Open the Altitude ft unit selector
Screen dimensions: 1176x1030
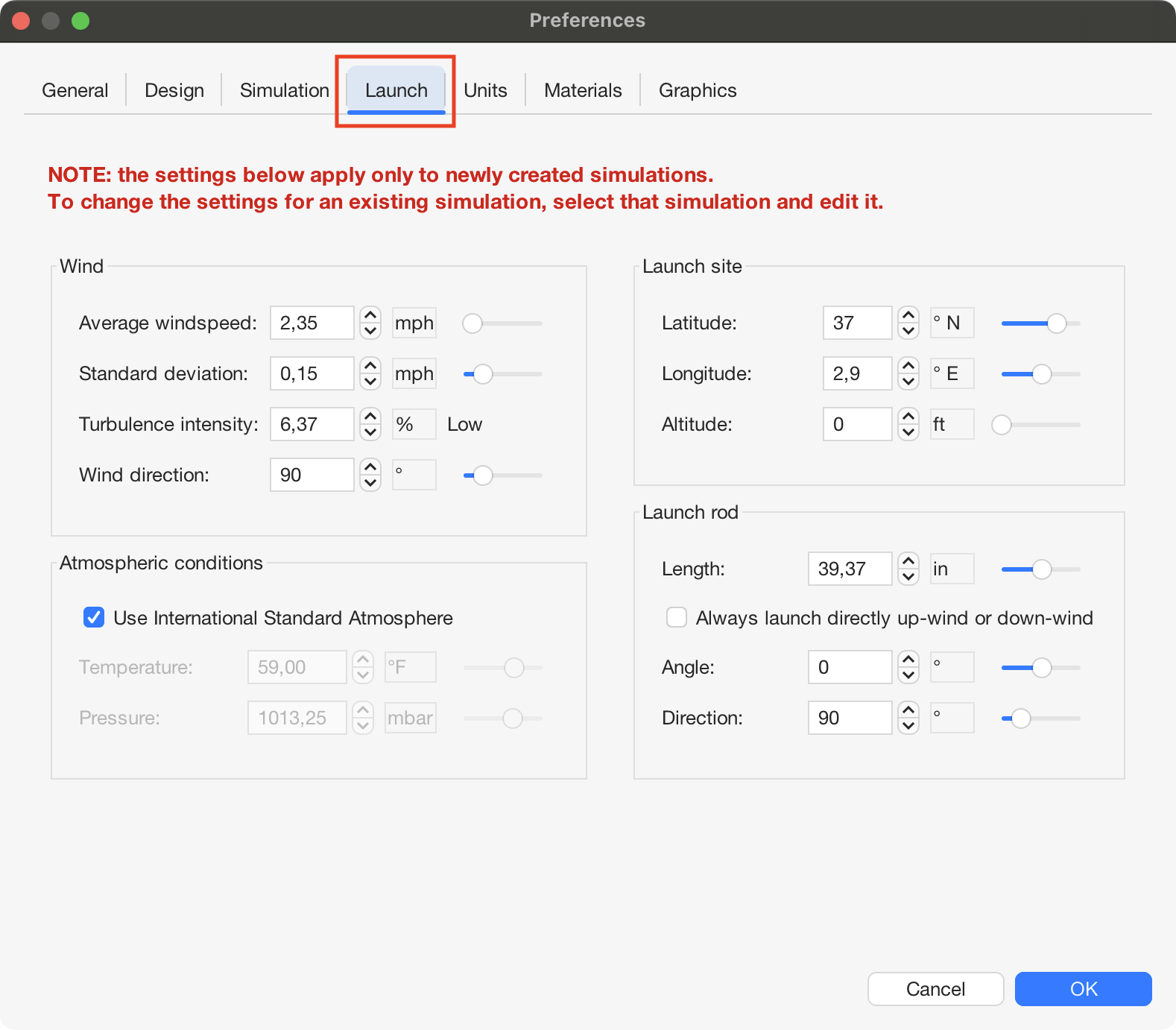952,425
